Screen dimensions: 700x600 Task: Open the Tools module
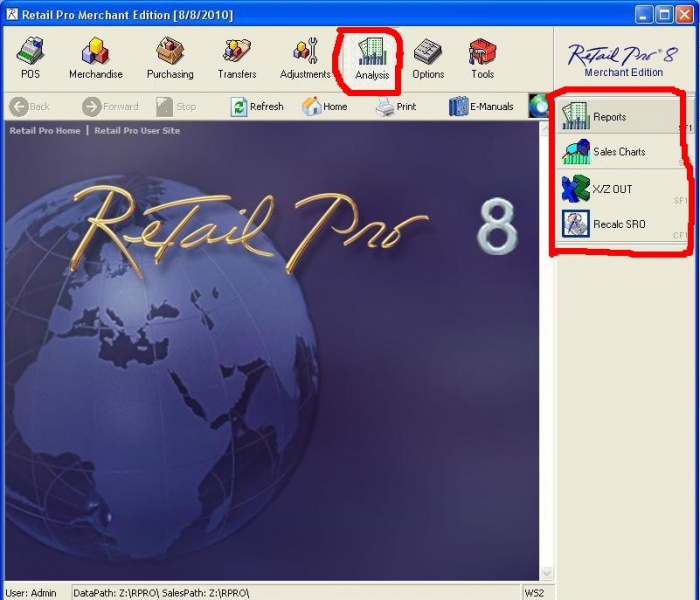(x=483, y=59)
